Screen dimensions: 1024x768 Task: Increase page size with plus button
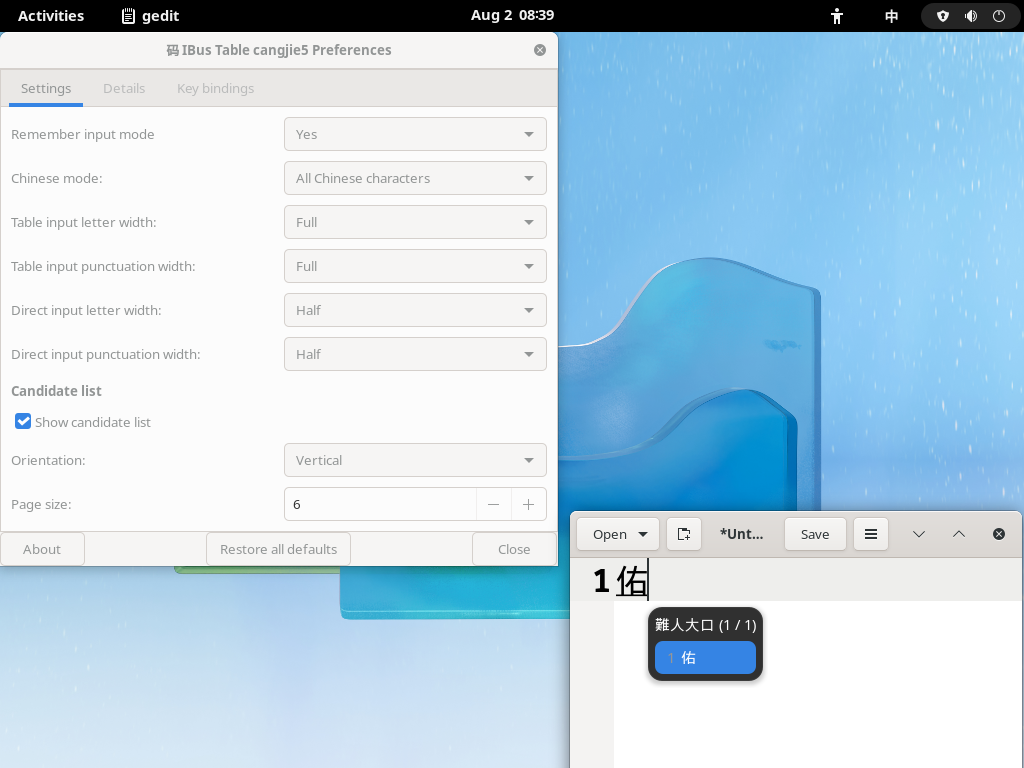(x=528, y=505)
